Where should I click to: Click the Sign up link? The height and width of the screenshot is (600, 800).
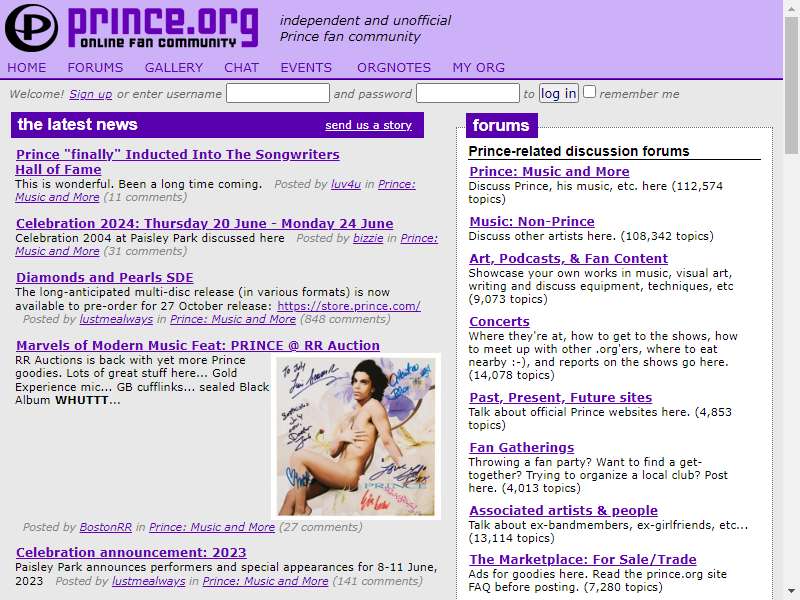coord(90,94)
